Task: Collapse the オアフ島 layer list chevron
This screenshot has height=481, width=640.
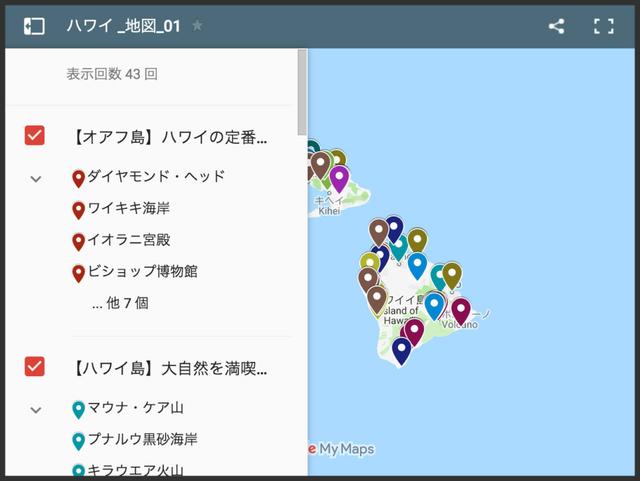Action: pyautogui.click(x=36, y=179)
